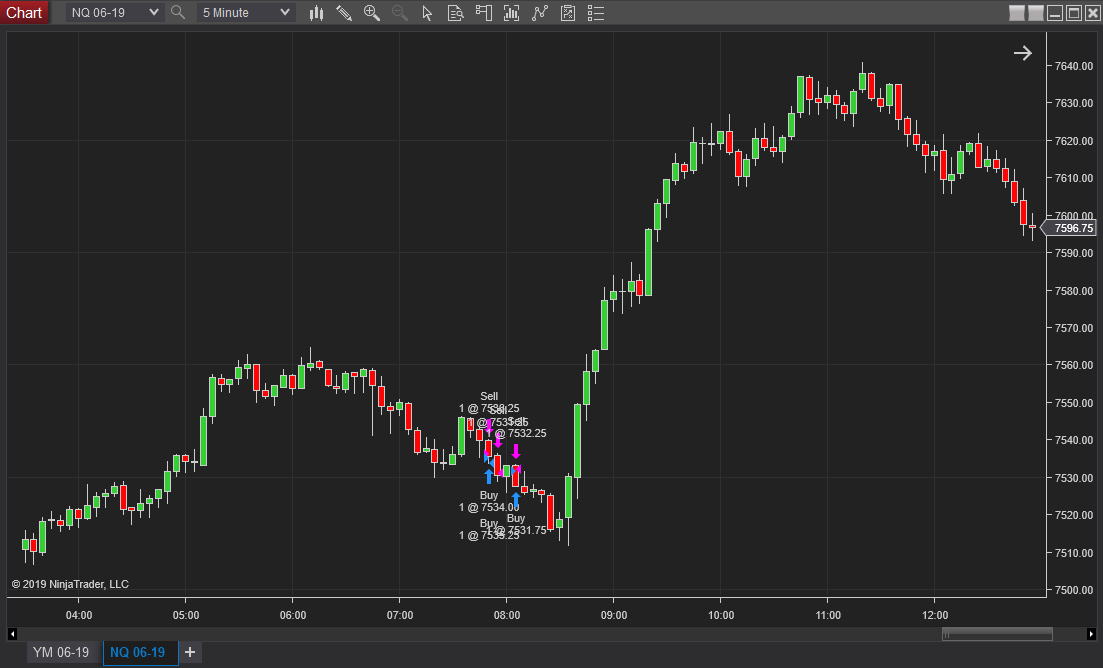
Task: Click the 7580.00 price axis label
Action: tap(1073, 290)
